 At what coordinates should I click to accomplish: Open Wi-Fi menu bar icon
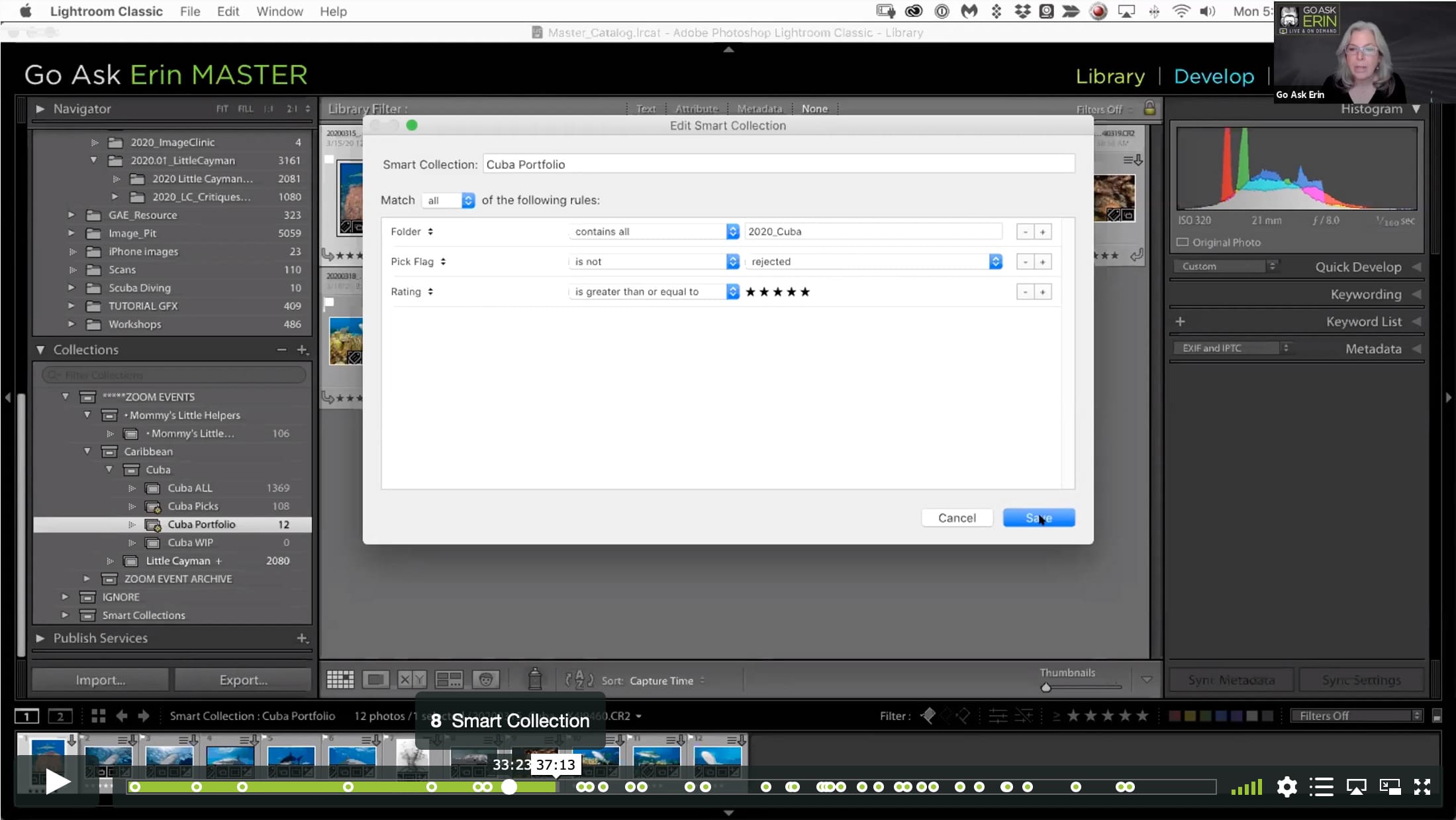pos(1181,11)
